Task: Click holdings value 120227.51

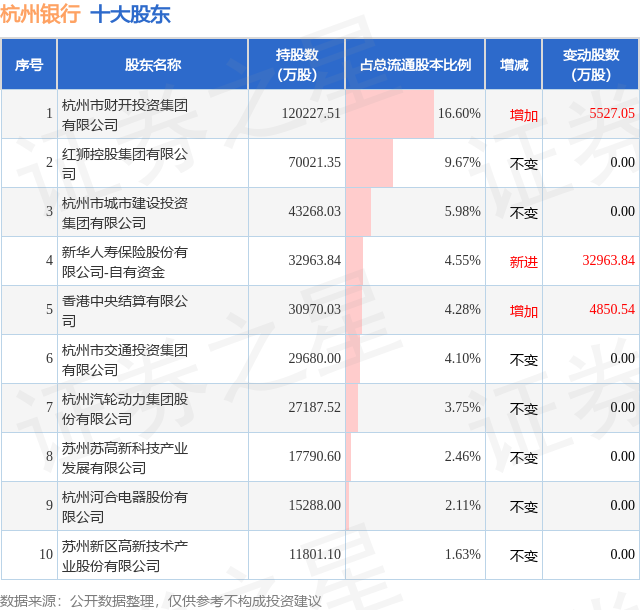Action: [x=311, y=113]
